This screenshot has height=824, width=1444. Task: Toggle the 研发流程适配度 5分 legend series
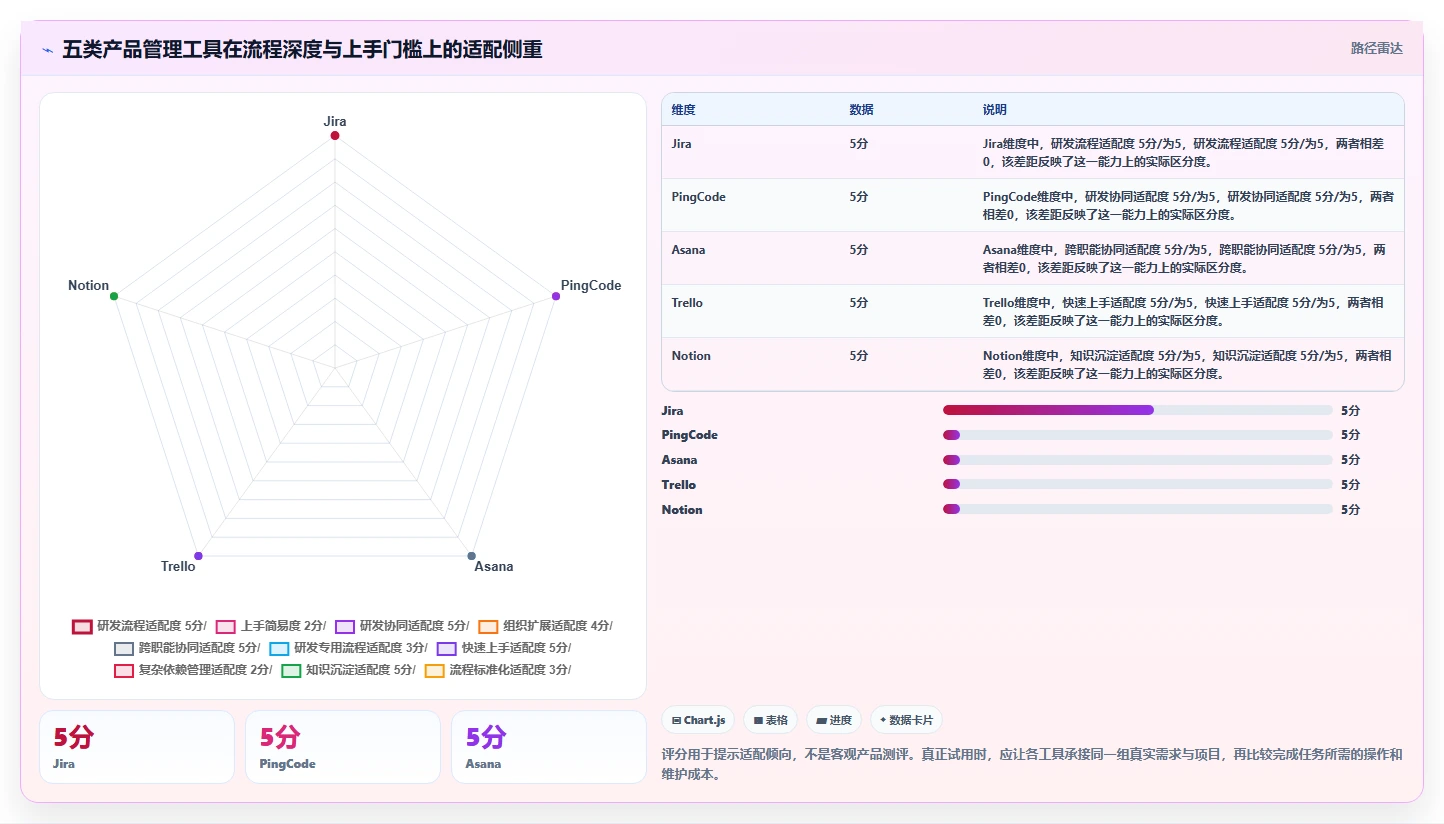pyautogui.click(x=139, y=626)
